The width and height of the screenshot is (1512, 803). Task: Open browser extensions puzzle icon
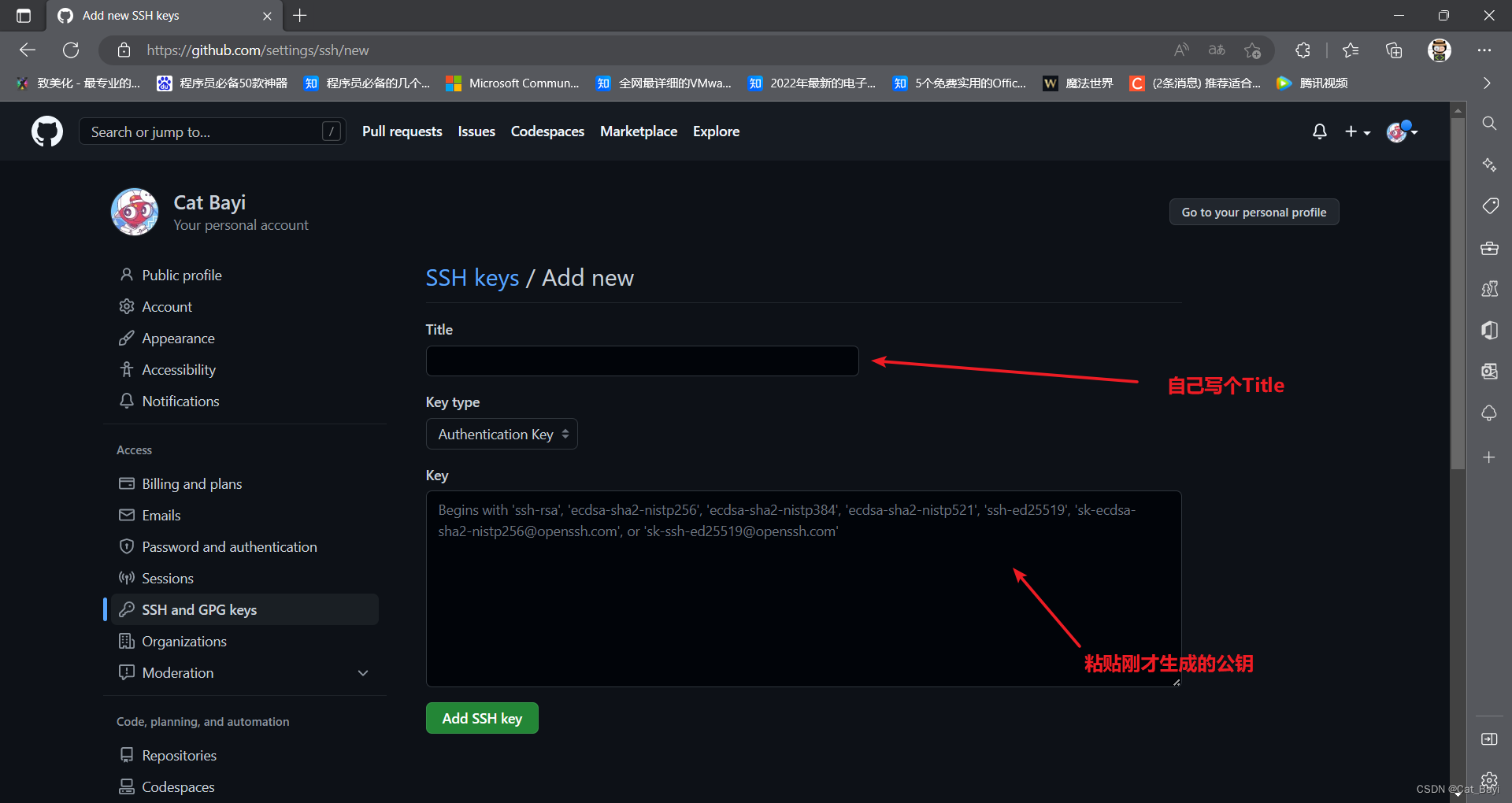coord(1303,50)
